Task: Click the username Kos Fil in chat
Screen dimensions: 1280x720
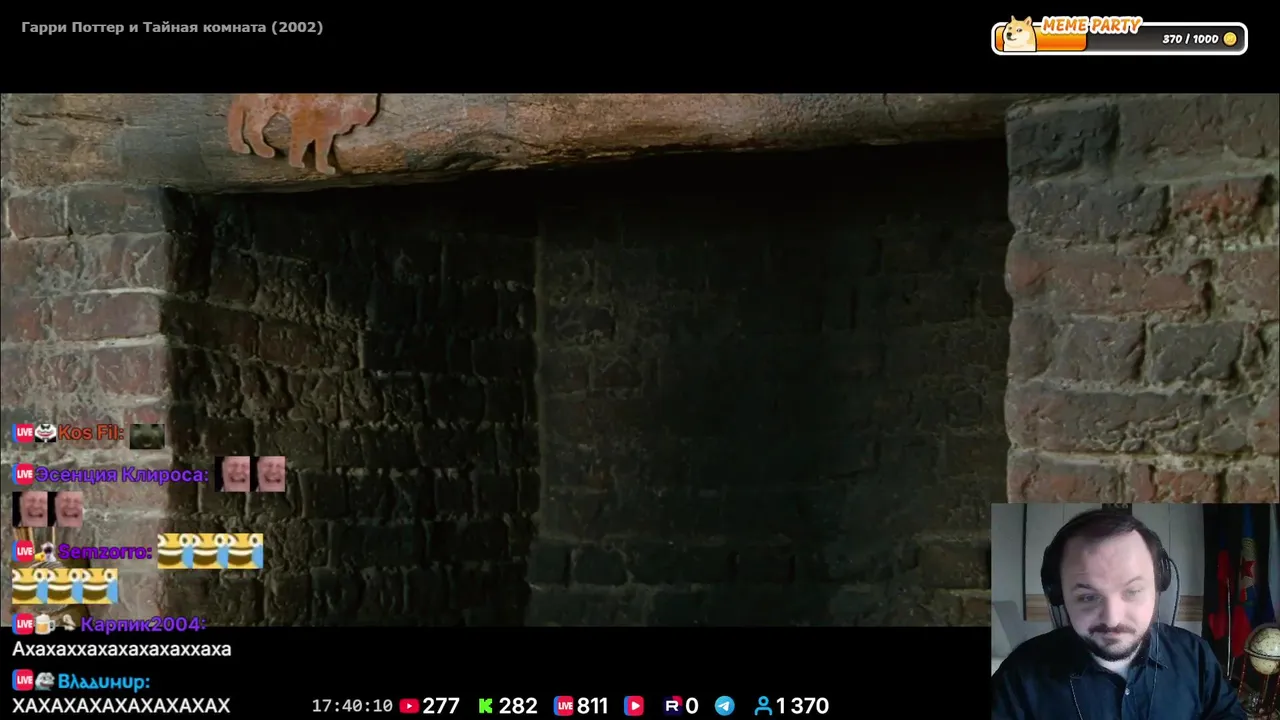Action: pos(91,433)
